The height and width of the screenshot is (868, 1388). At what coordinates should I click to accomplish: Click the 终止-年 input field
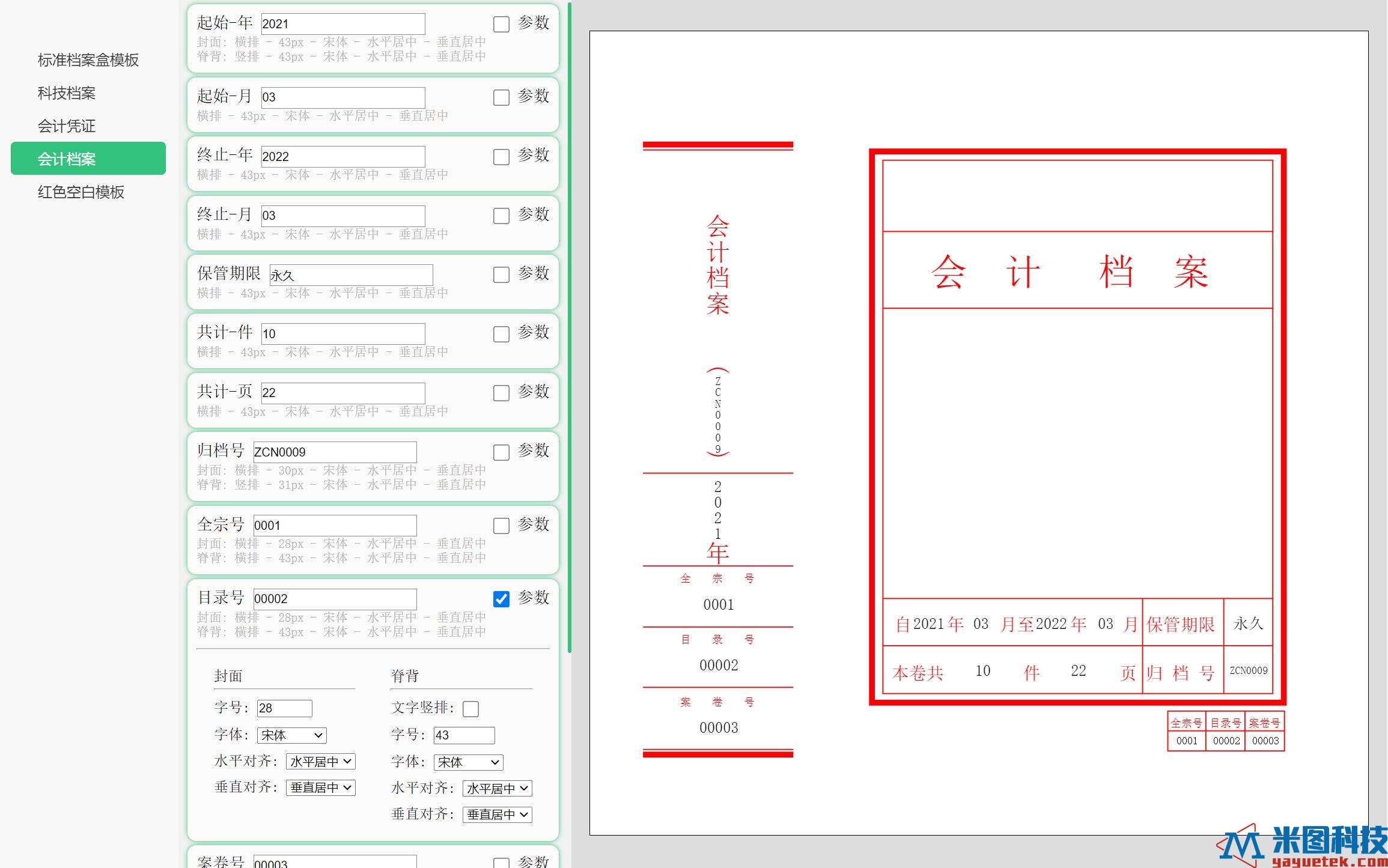[x=343, y=157]
